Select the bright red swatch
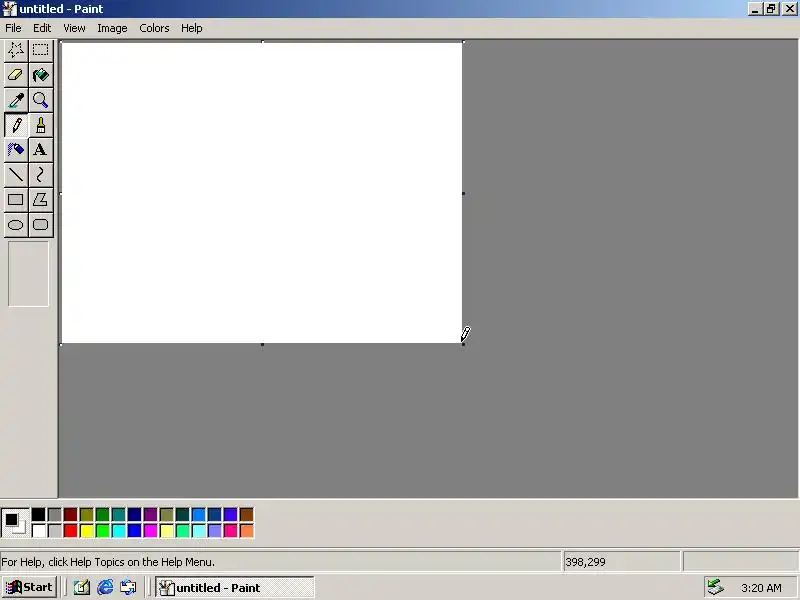This screenshot has width=800, height=600. tap(70, 531)
